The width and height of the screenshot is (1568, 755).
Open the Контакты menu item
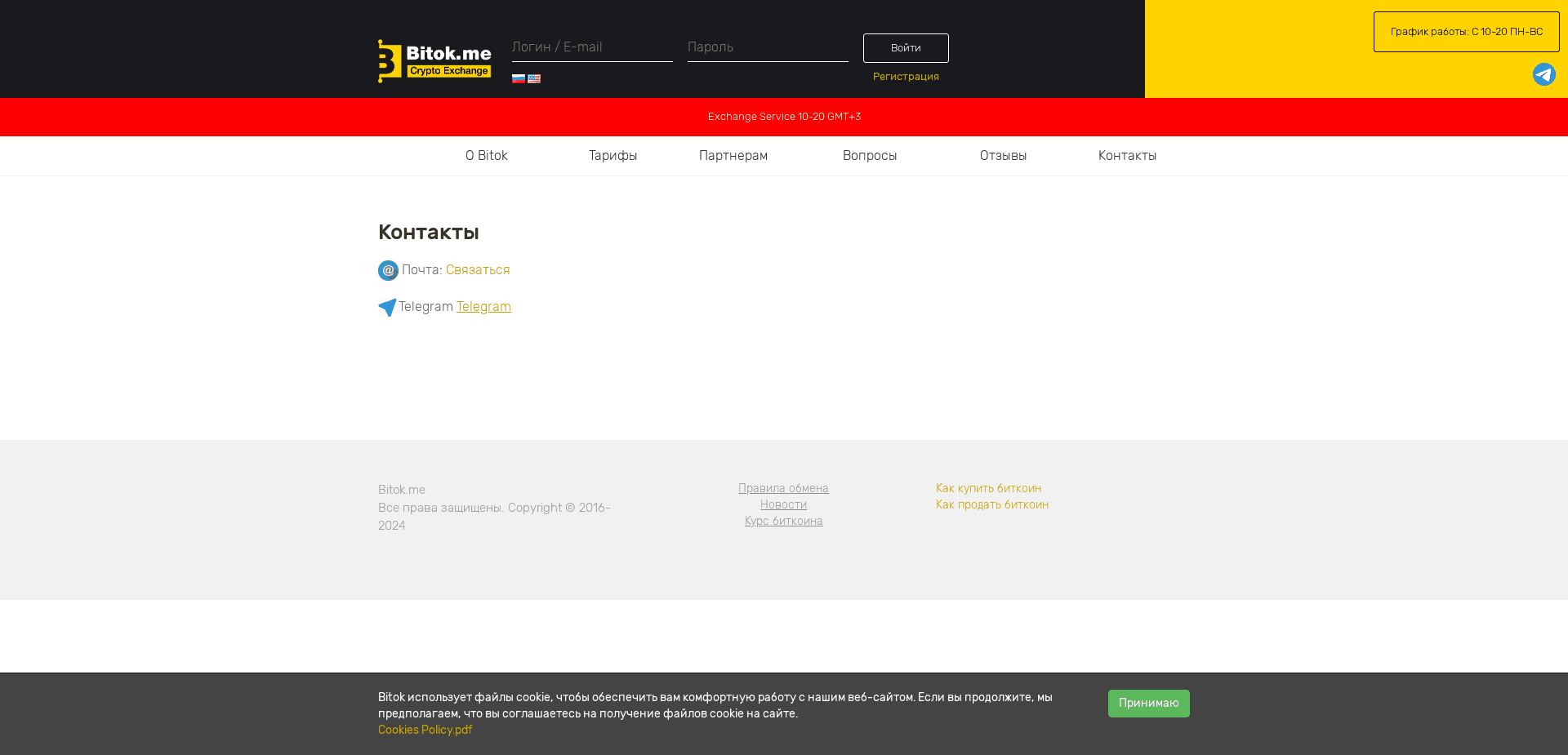click(x=1127, y=155)
